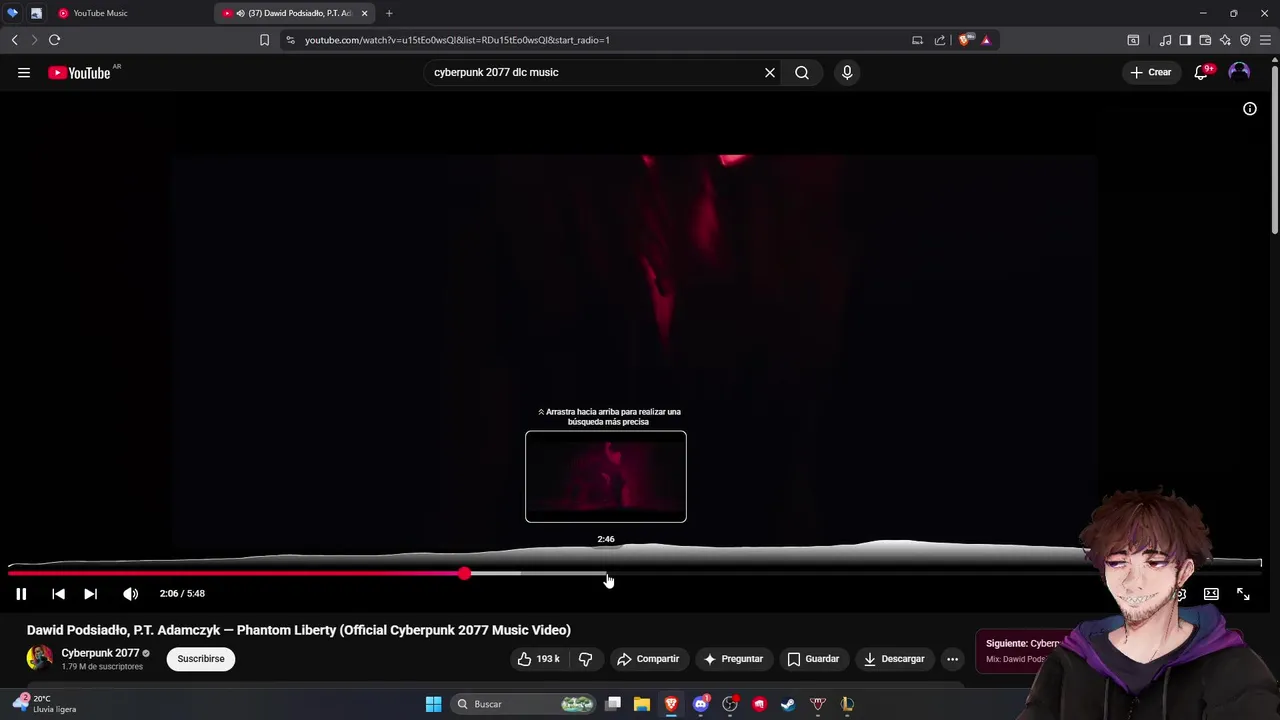Screen dimensions: 1280x720
Task: Seek by clicking the red progress scrubber
Action: pyautogui.click(x=464, y=573)
